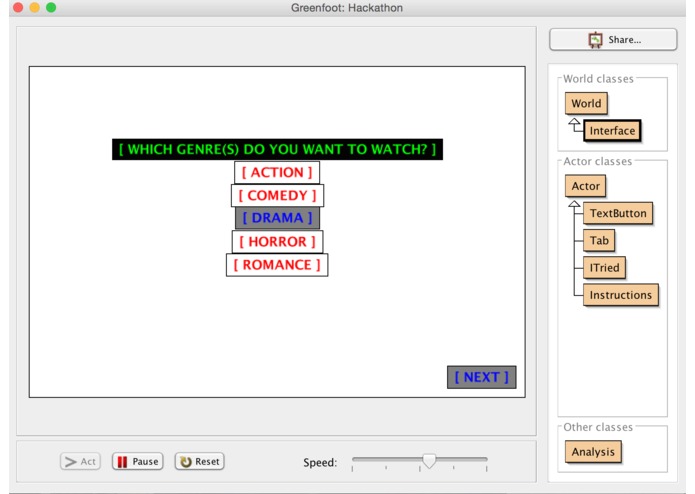Click the Act button
The image size is (695, 494).
(x=80, y=462)
